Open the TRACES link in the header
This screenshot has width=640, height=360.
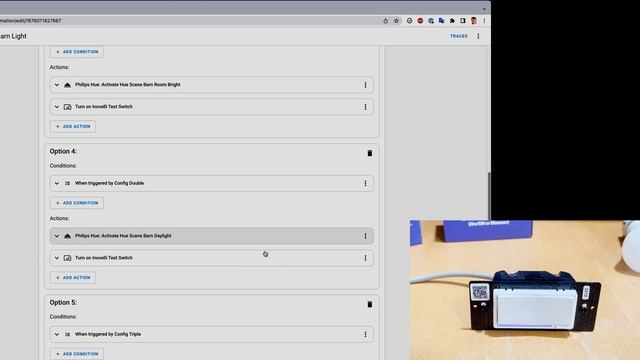459,36
